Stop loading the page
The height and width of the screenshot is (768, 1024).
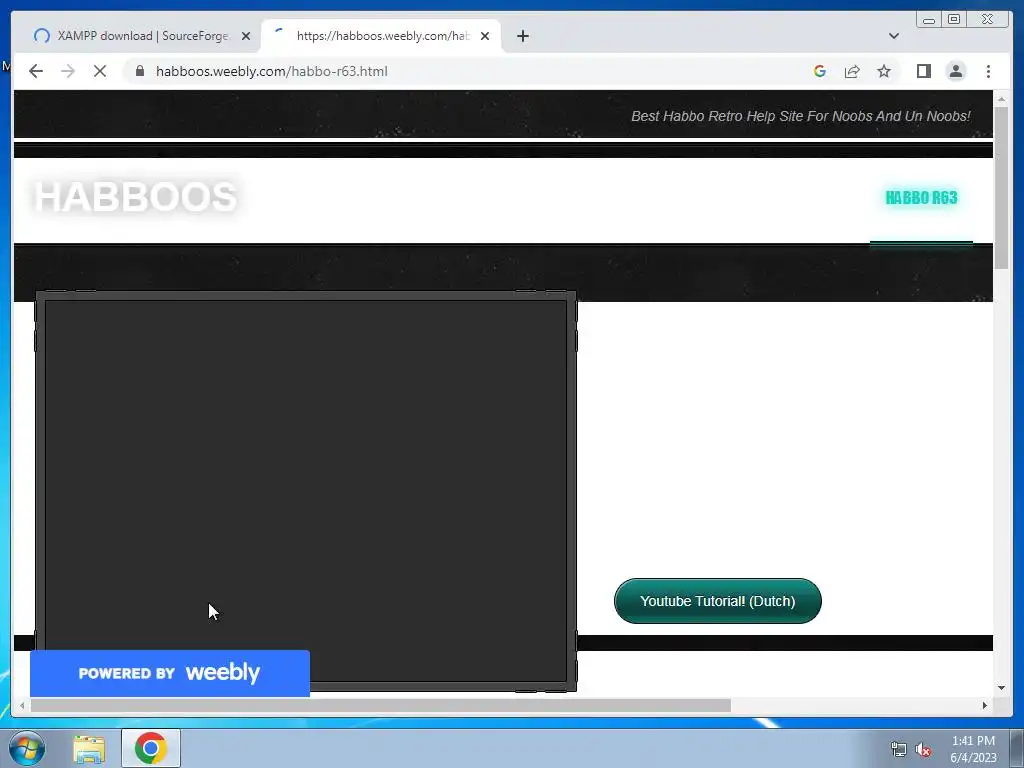100,71
